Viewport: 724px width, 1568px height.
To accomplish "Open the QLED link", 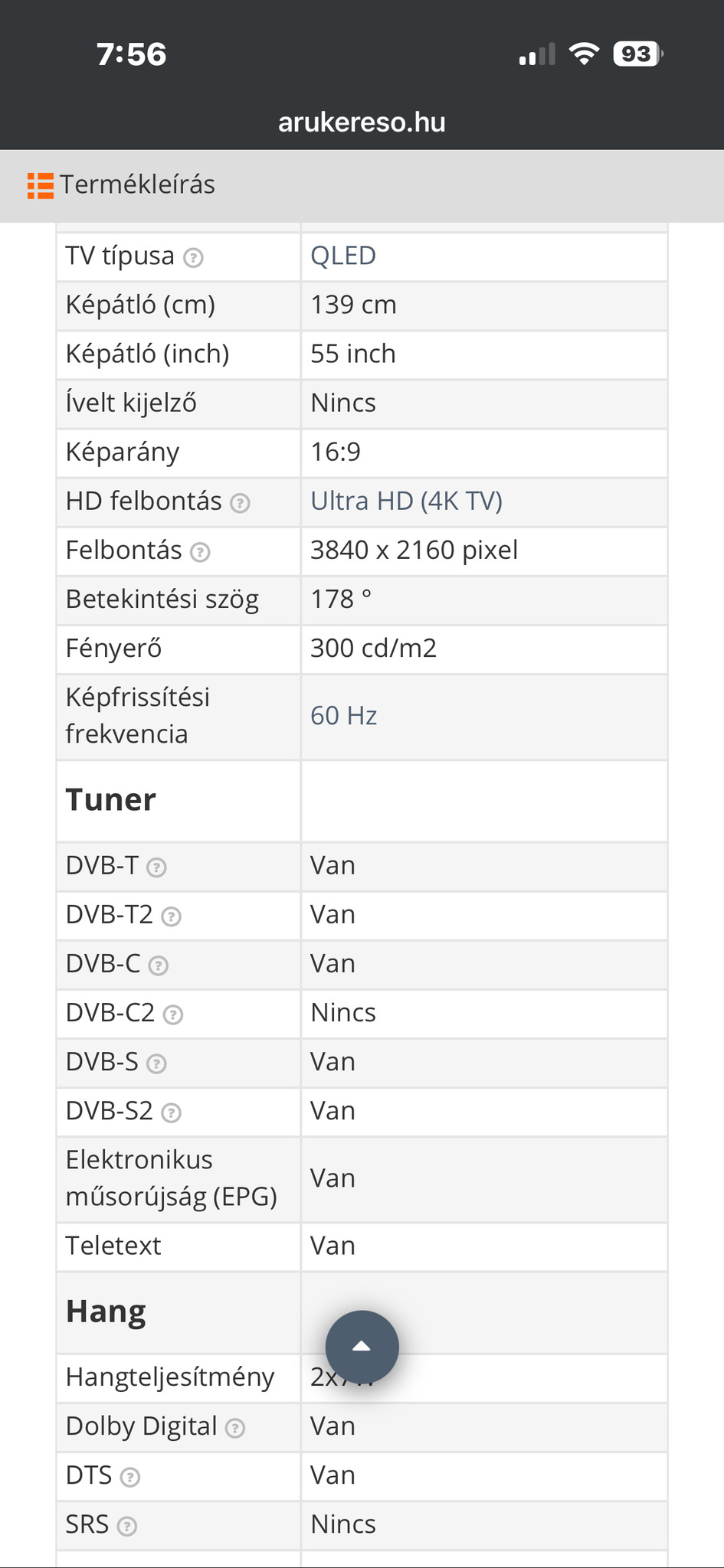I will 343,256.
